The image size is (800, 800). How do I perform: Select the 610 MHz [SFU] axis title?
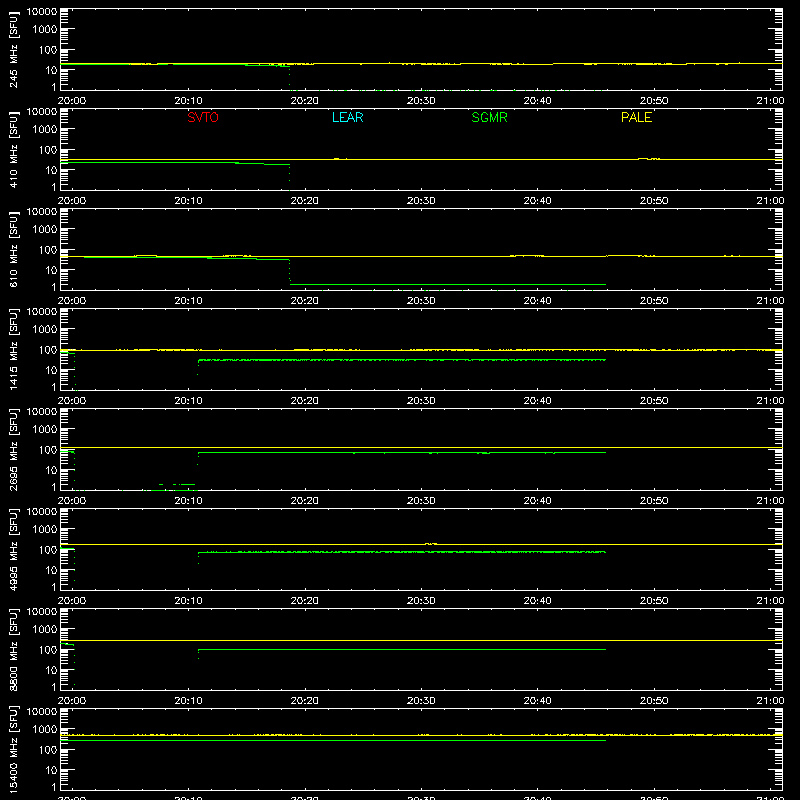tap(14, 249)
